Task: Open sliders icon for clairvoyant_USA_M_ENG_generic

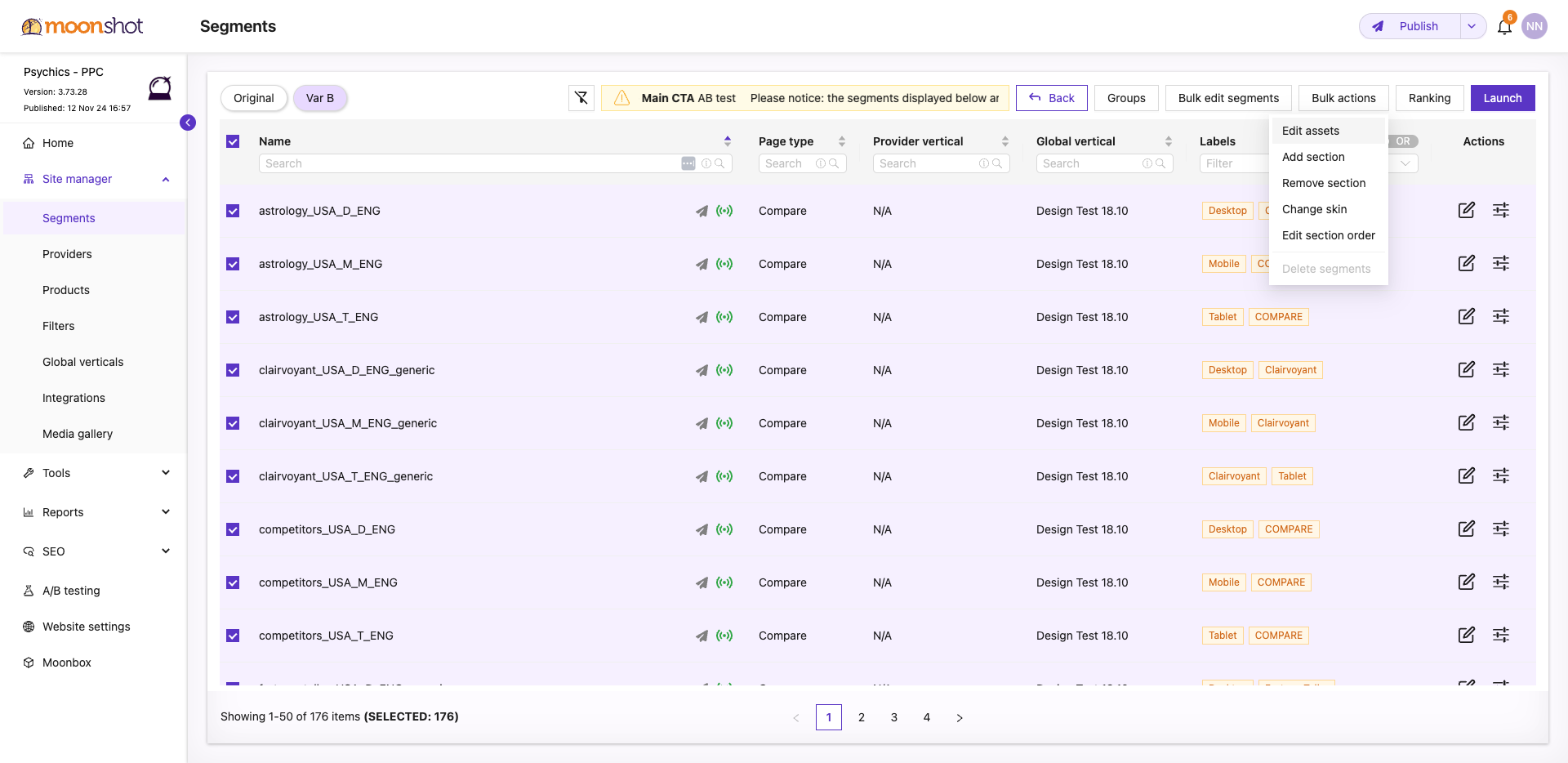Action: pyautogui.click(x=1501, y=422)
